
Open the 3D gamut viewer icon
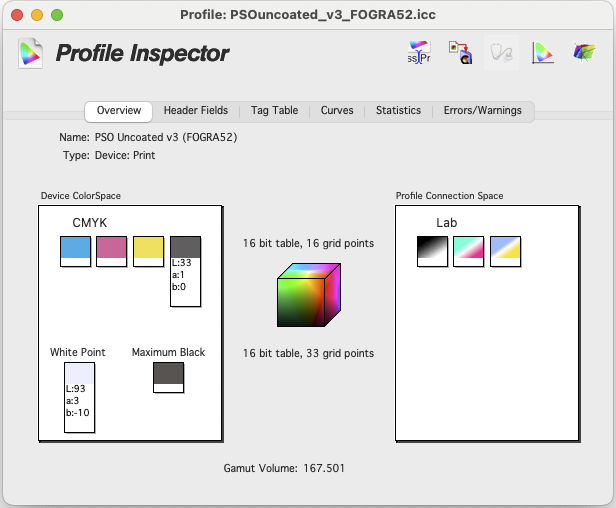[x=584, y=52]
